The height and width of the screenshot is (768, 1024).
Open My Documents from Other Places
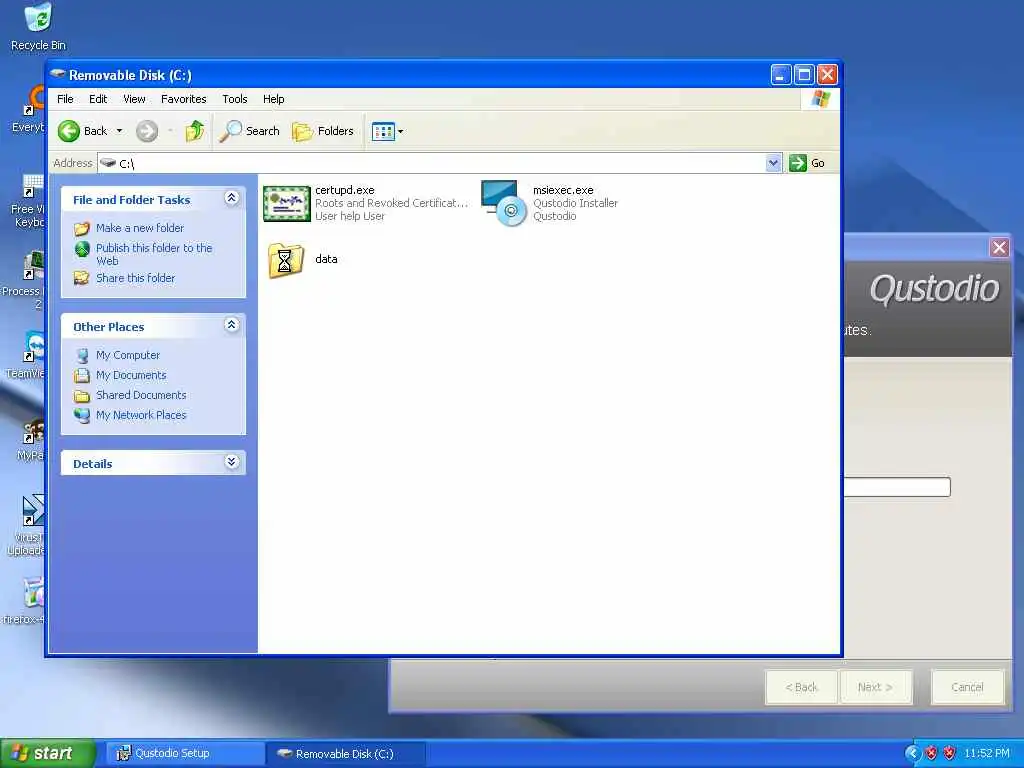131,376
